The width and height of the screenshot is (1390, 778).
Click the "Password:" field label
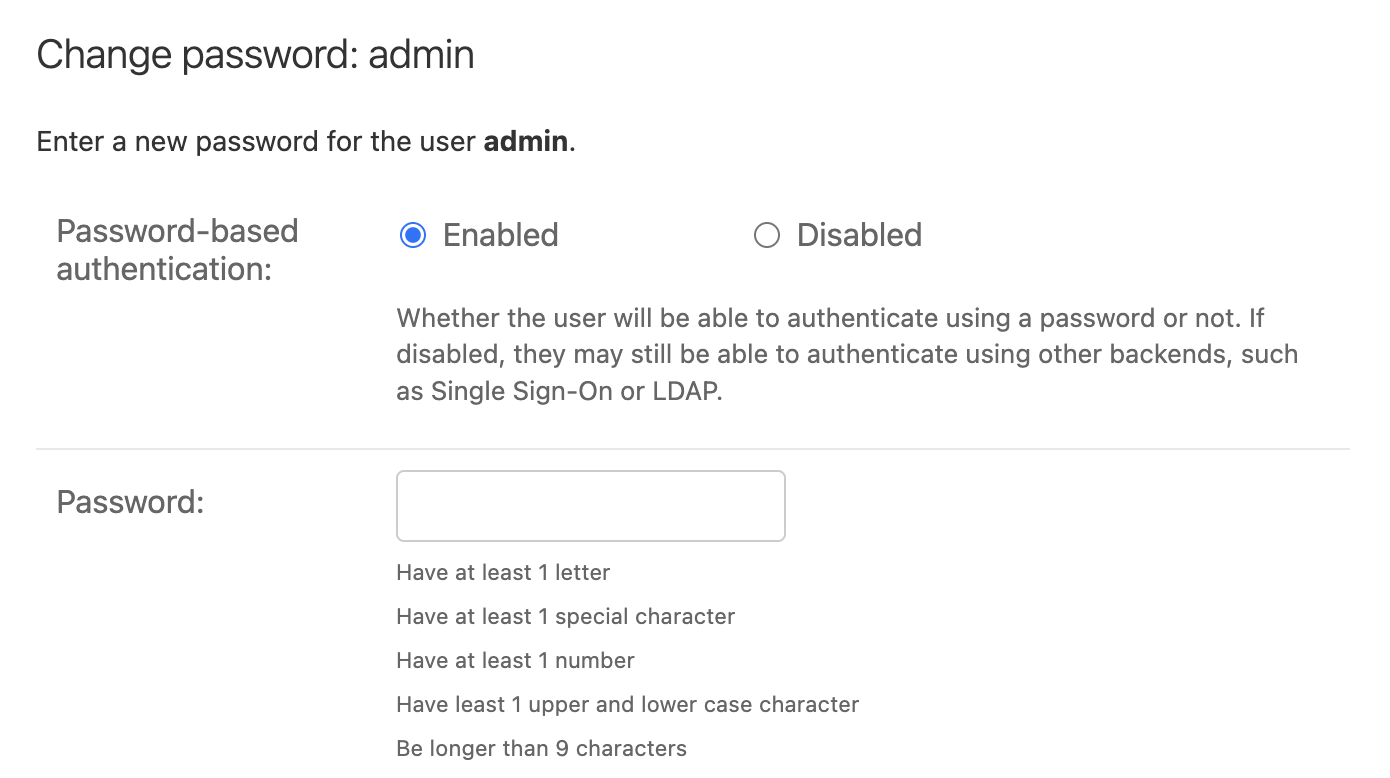[130, 502]
